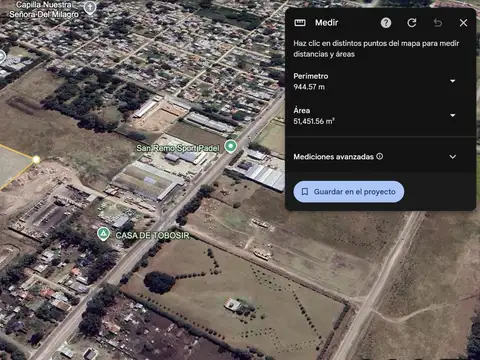Click Guardar en el proyecto button
Viewport: 480px width, 360px height.
(x=349, y=192)
